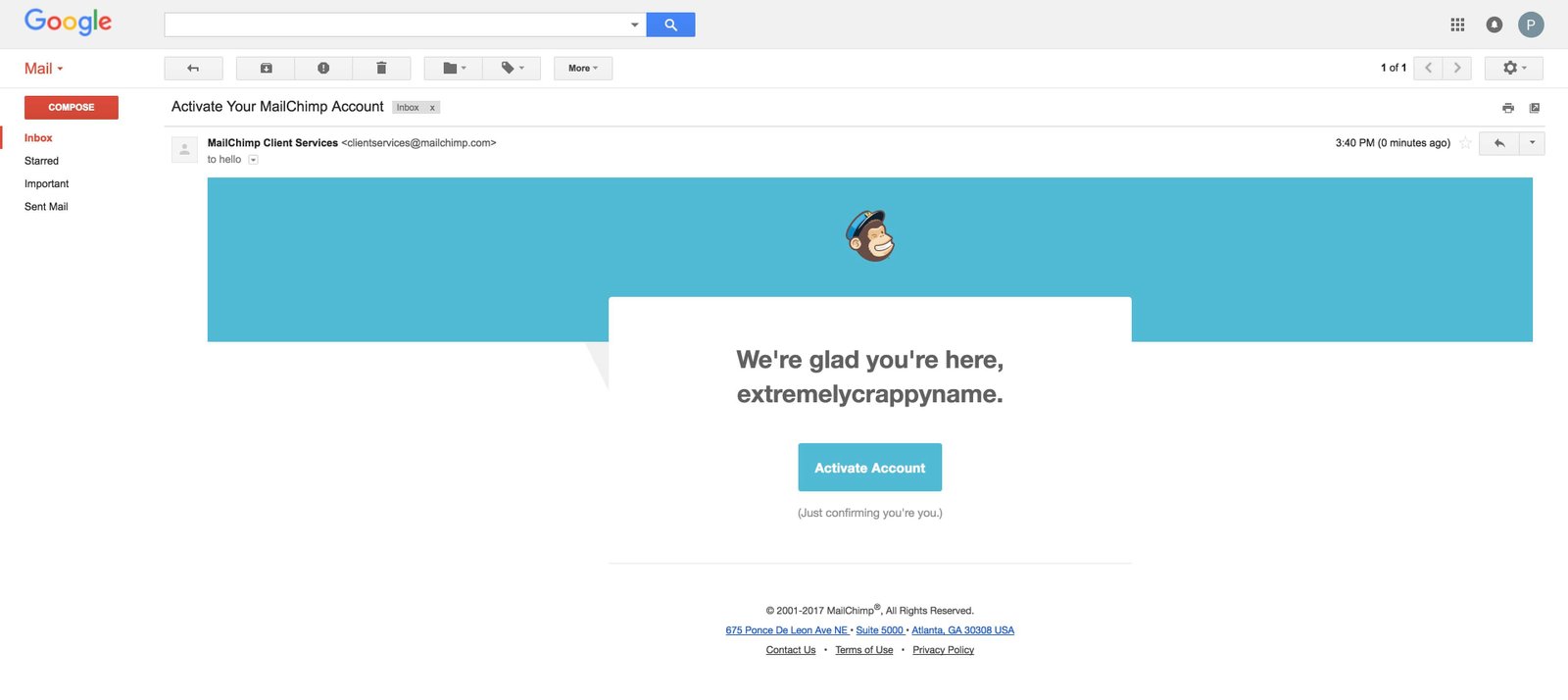The width and height of the screenshot is (1568, 700).
Task: Open the Inbox folder
Action: pos(38,138)
